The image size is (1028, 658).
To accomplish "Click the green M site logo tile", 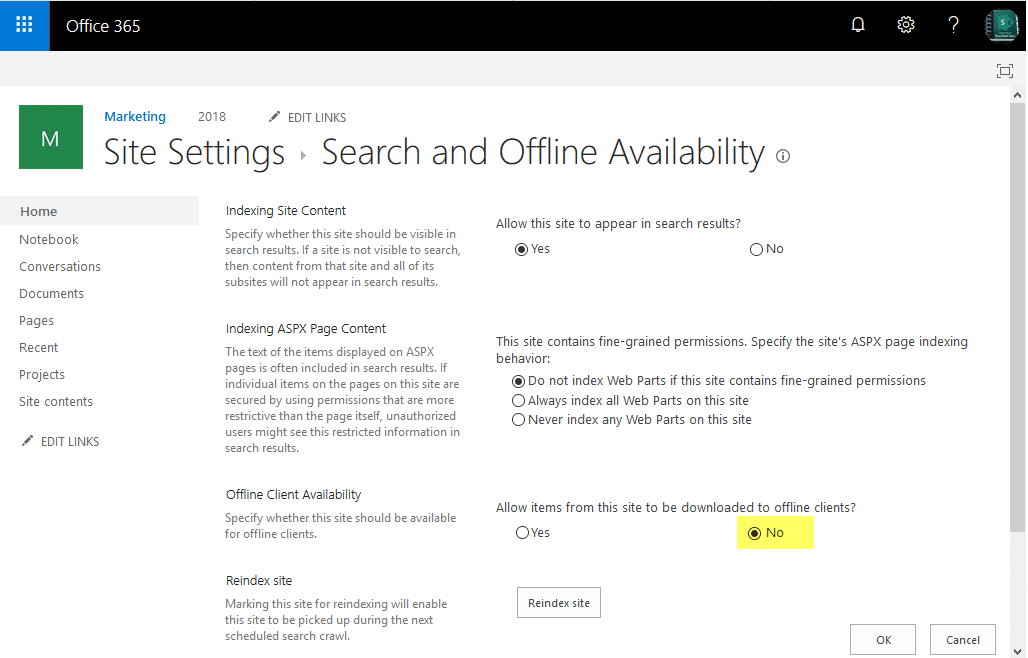I will (x=51, y=136).
